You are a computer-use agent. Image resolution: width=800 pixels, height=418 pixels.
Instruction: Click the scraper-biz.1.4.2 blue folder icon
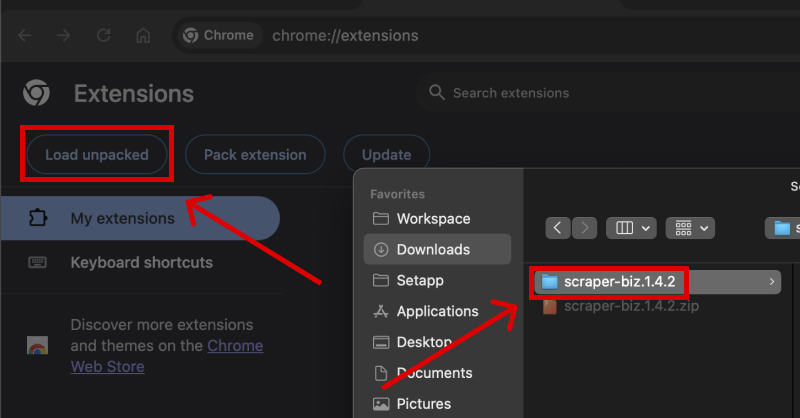(549, 282)
